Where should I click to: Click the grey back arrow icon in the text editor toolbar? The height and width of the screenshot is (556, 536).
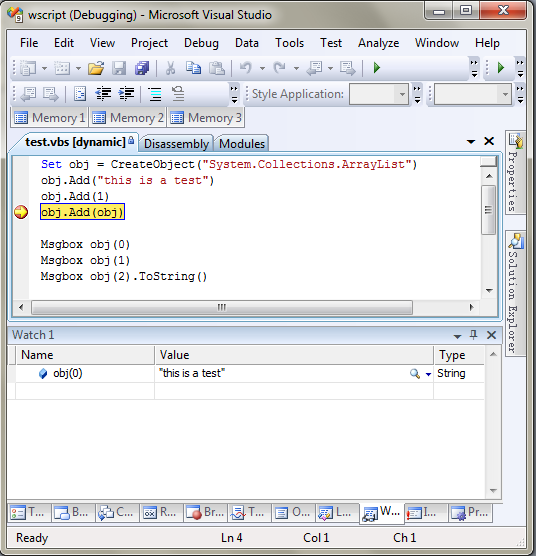[x=28, y=94]
